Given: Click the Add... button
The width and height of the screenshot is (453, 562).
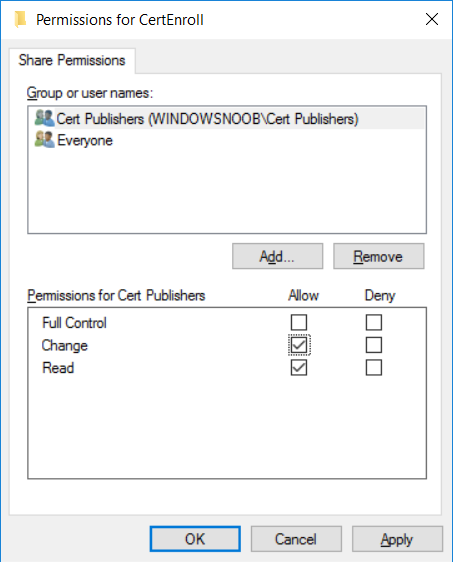Looking at the screenshot, I should 277,256.
